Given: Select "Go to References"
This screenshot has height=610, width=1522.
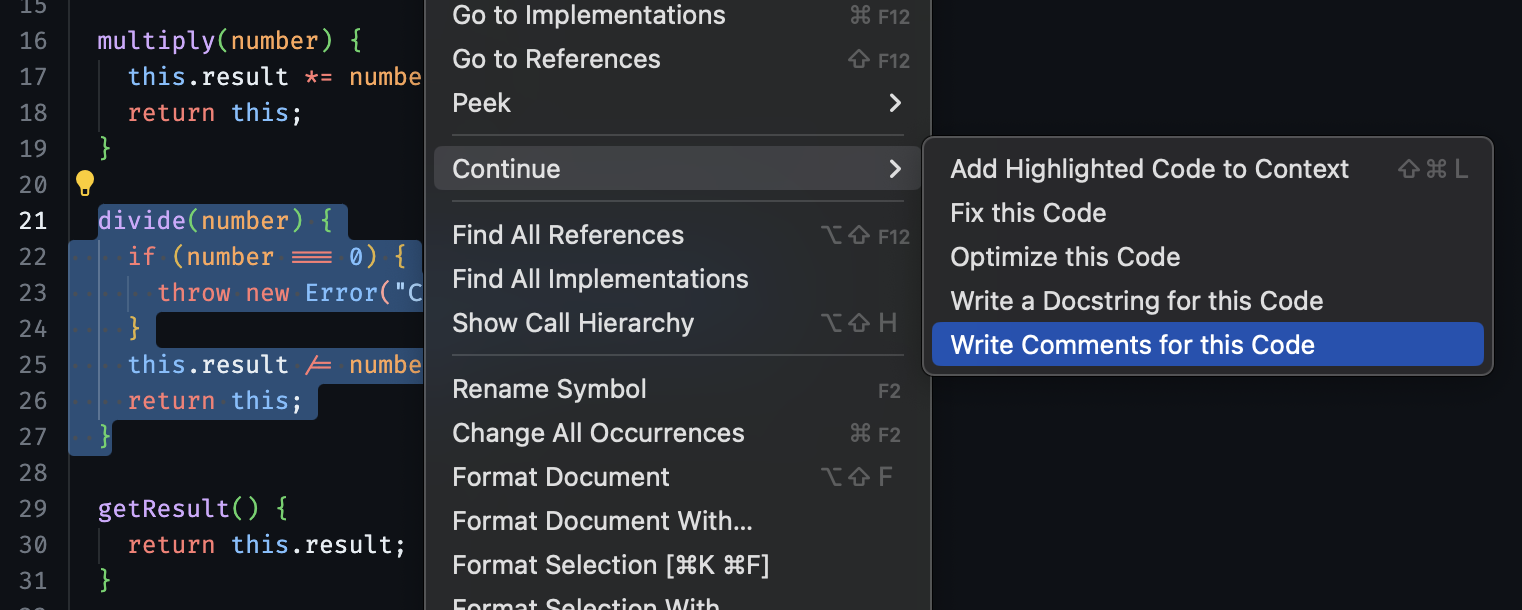Looking at the screenshot, I should click(x=556, y=59).
